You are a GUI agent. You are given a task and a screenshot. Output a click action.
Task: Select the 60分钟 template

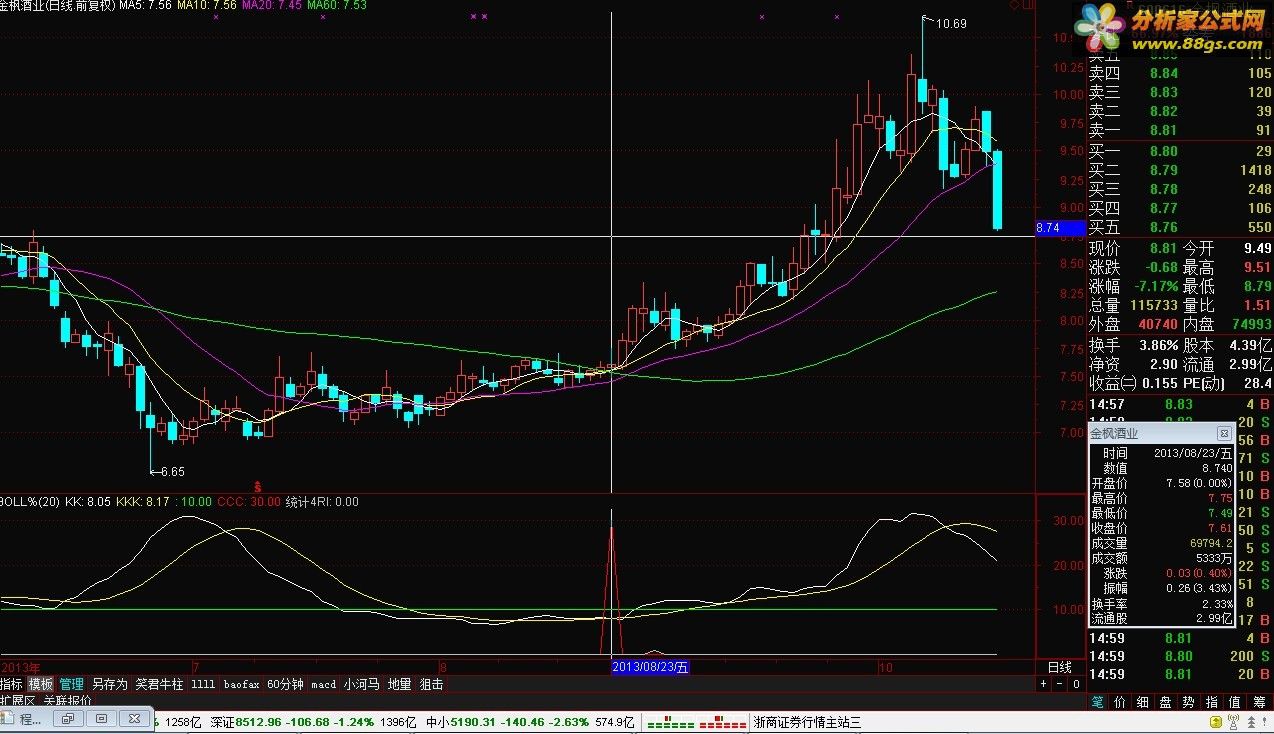pos(285,684)
